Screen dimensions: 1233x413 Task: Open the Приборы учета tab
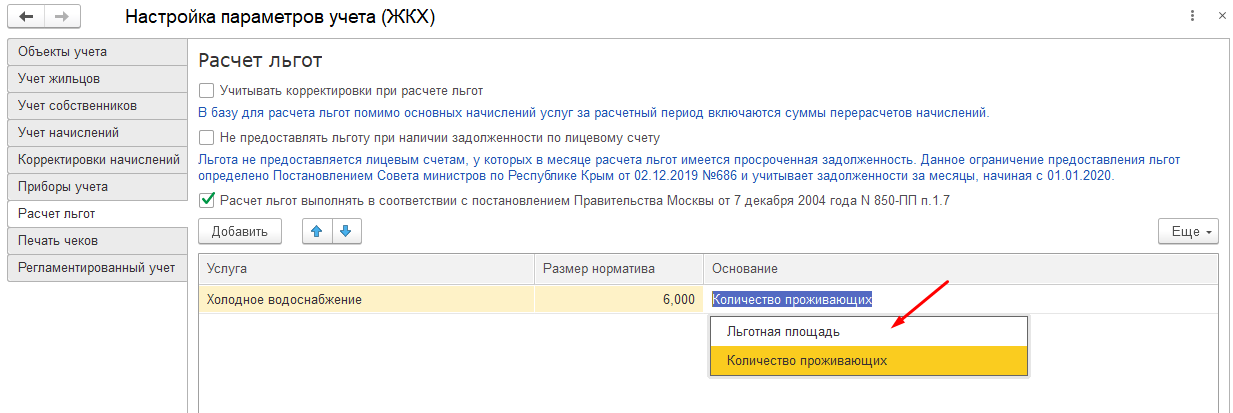[x=97, y=186]
